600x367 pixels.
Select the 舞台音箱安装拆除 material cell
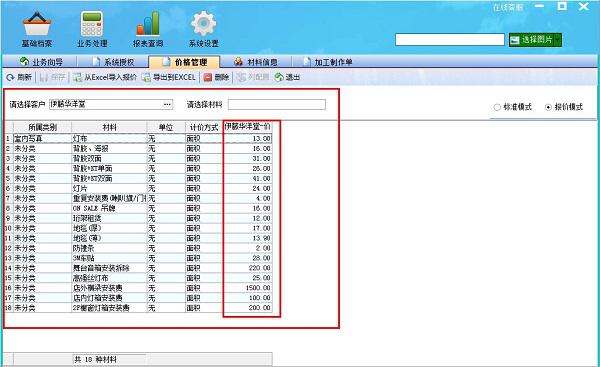pyautogui.click(x=109, y=268)
